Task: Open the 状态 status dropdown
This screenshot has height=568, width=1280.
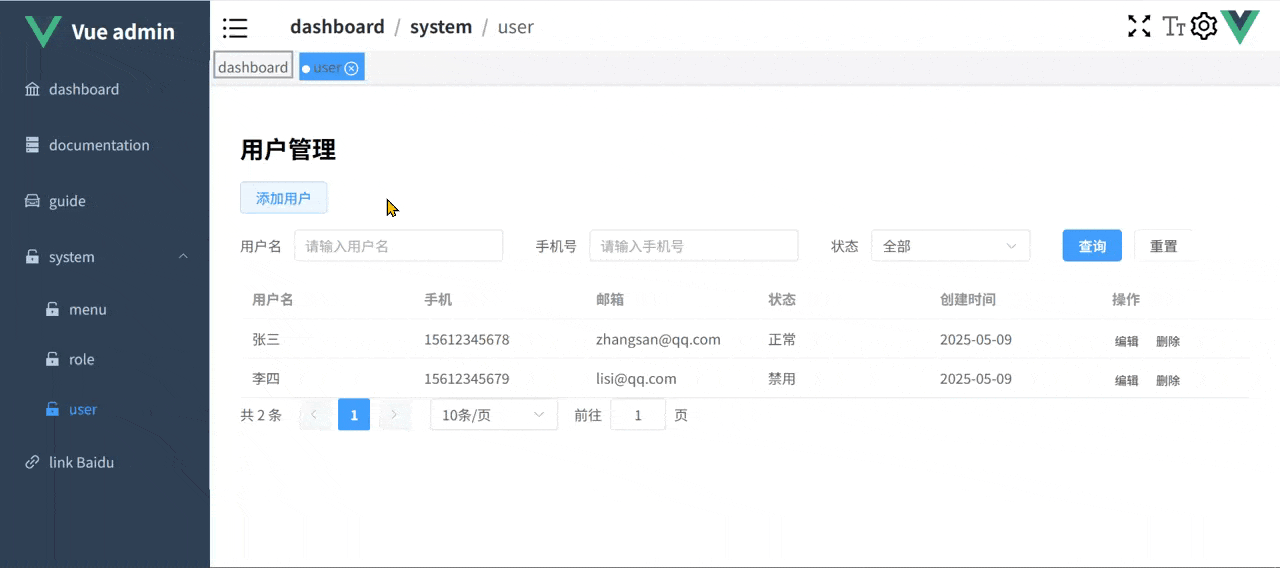Action: click(950, 246)
